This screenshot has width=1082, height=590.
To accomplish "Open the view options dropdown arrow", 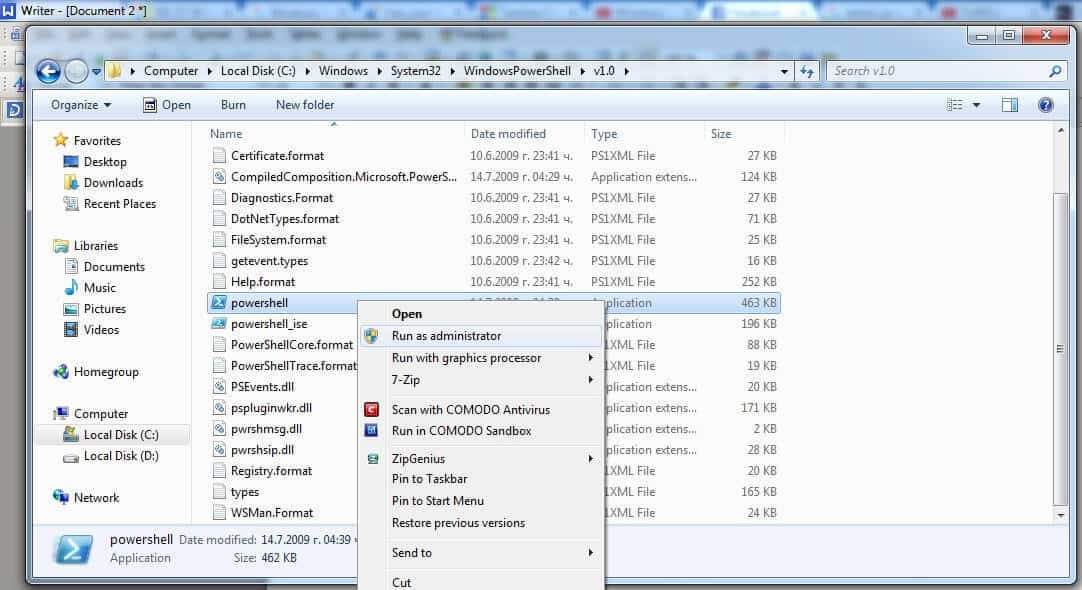I will pos(976,105).
